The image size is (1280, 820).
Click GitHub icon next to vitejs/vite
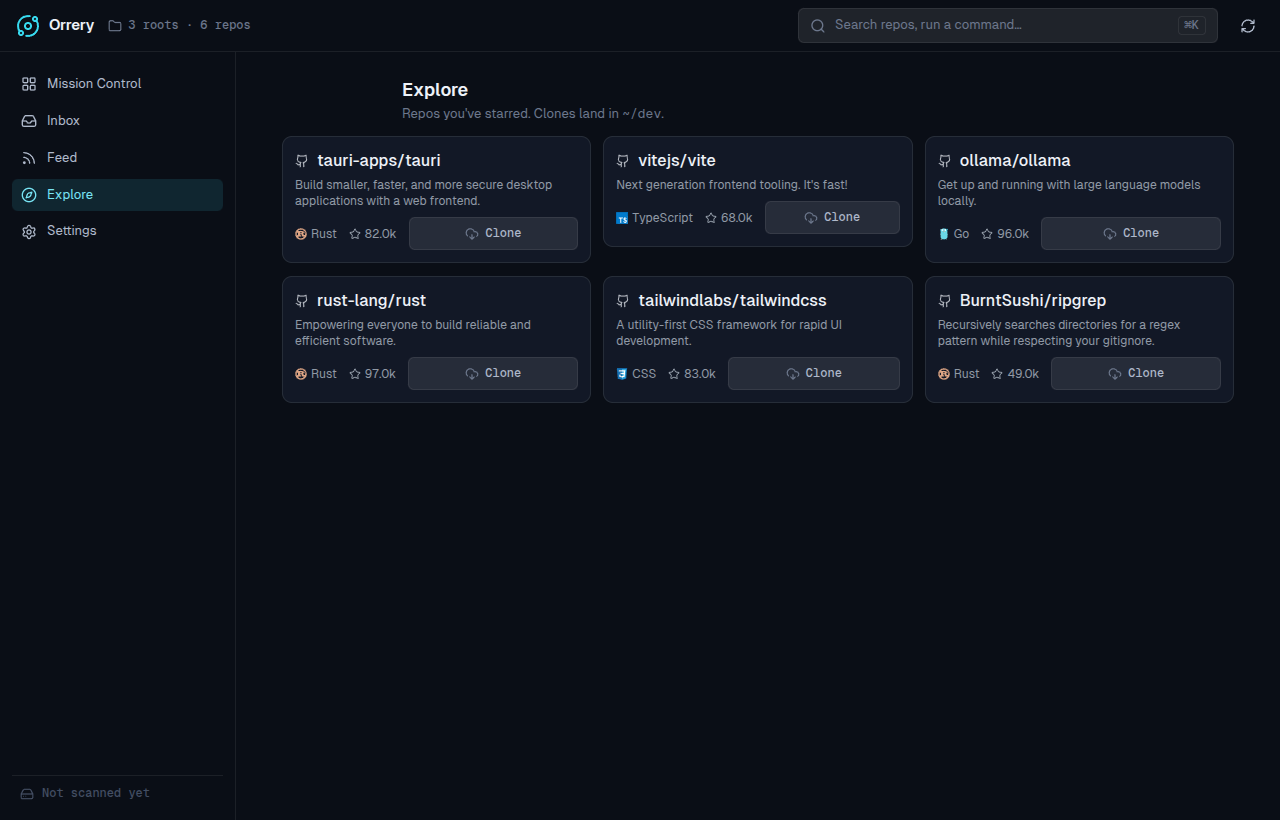[x=623, y=161]
